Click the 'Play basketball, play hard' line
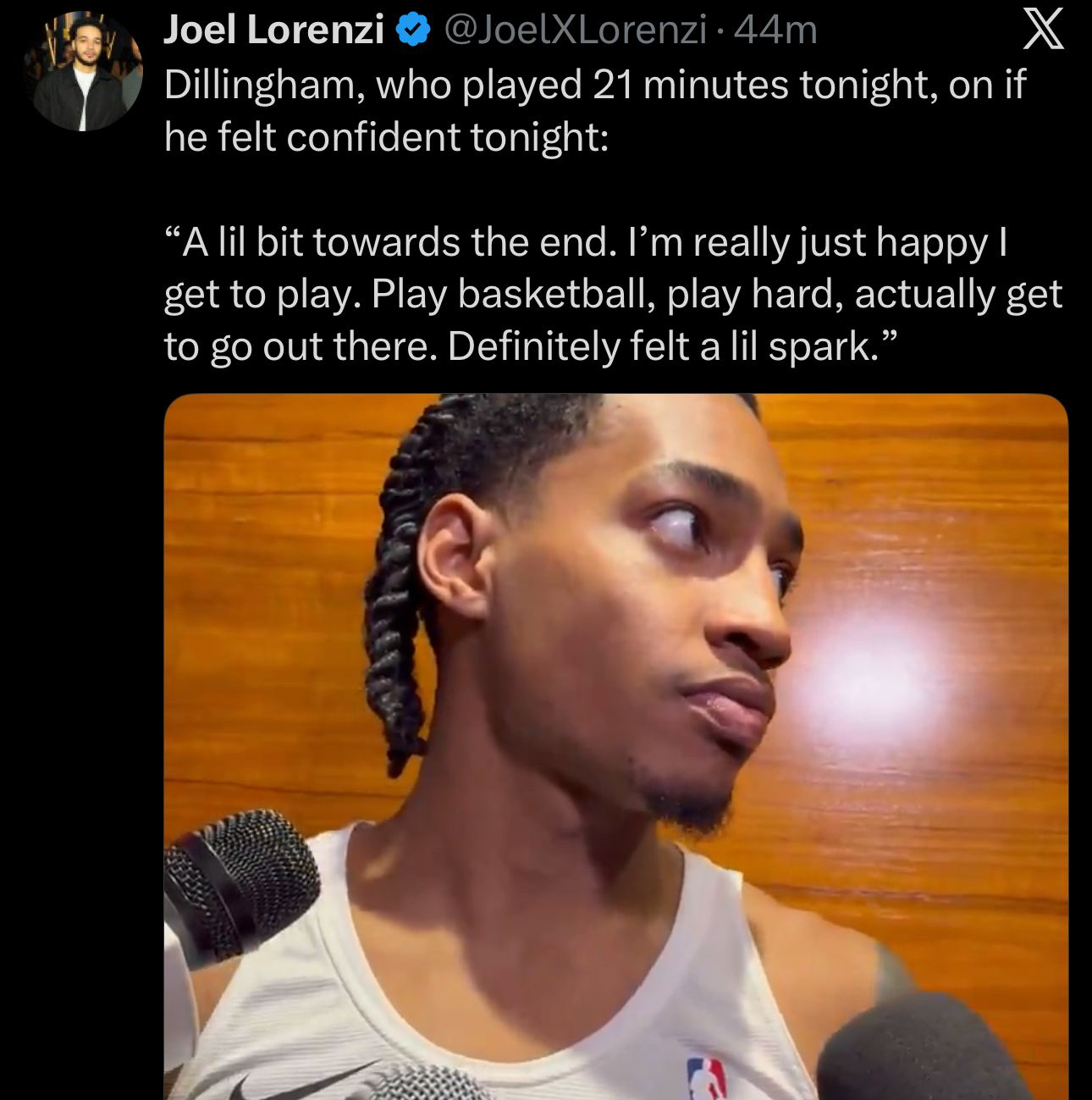1092x1100 pixels. [x=607, y=295]
